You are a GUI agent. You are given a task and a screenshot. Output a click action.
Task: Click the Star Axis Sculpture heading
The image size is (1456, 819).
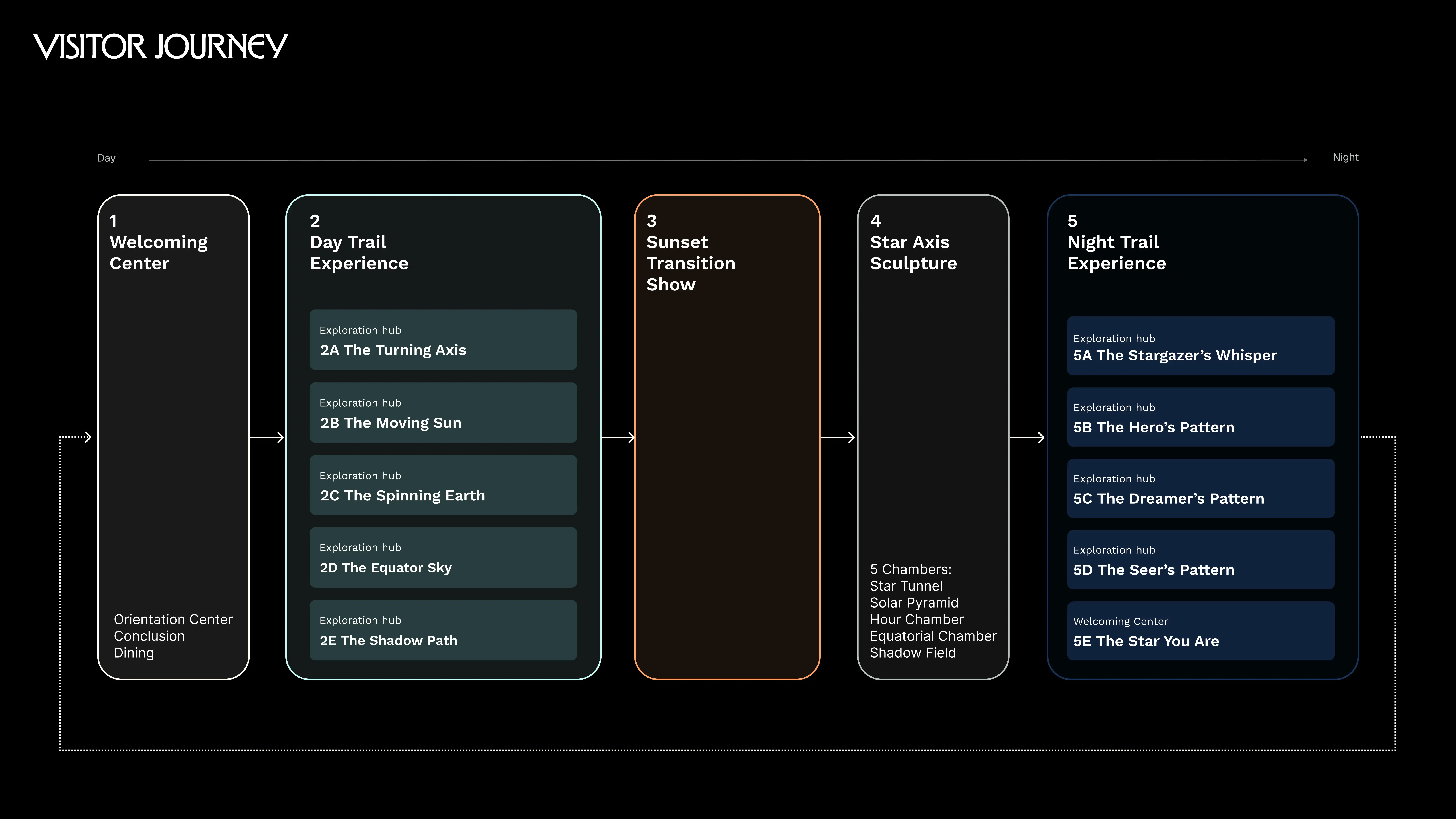913,253
